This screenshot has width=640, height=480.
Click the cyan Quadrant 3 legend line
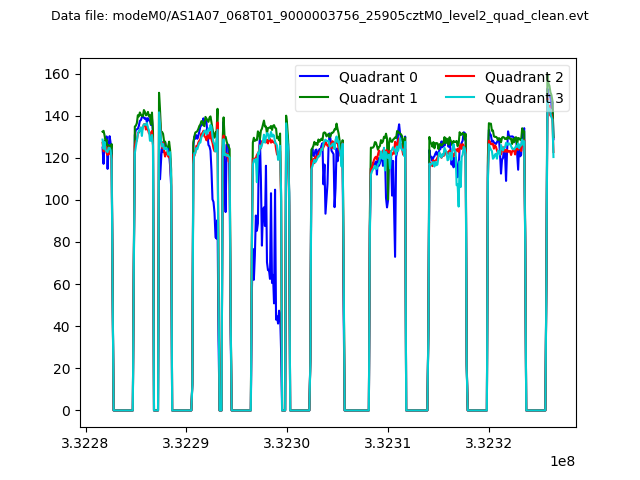pyautogui.click(x=462, y=98)
